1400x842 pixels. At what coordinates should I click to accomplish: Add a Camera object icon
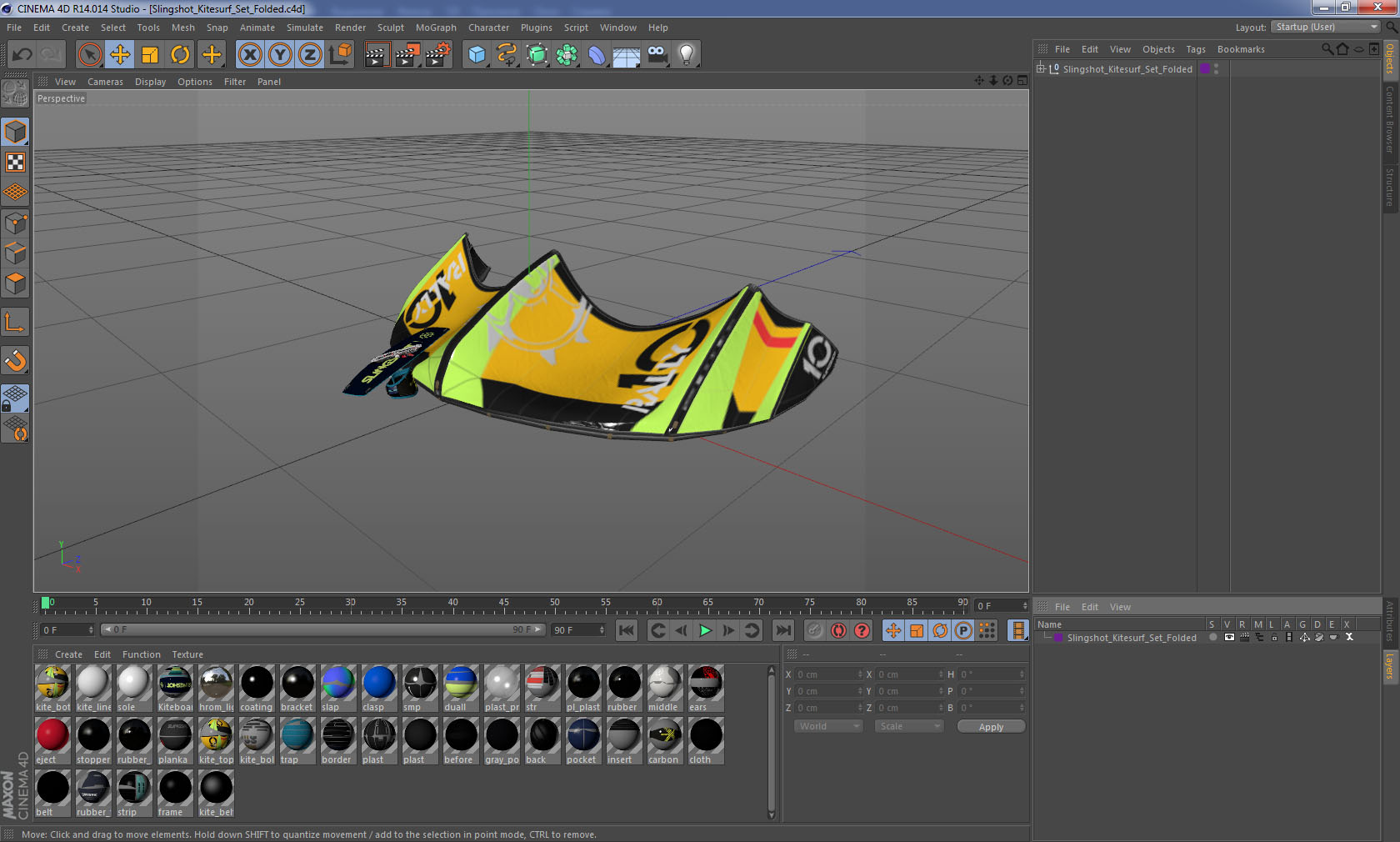coord(657,55)
